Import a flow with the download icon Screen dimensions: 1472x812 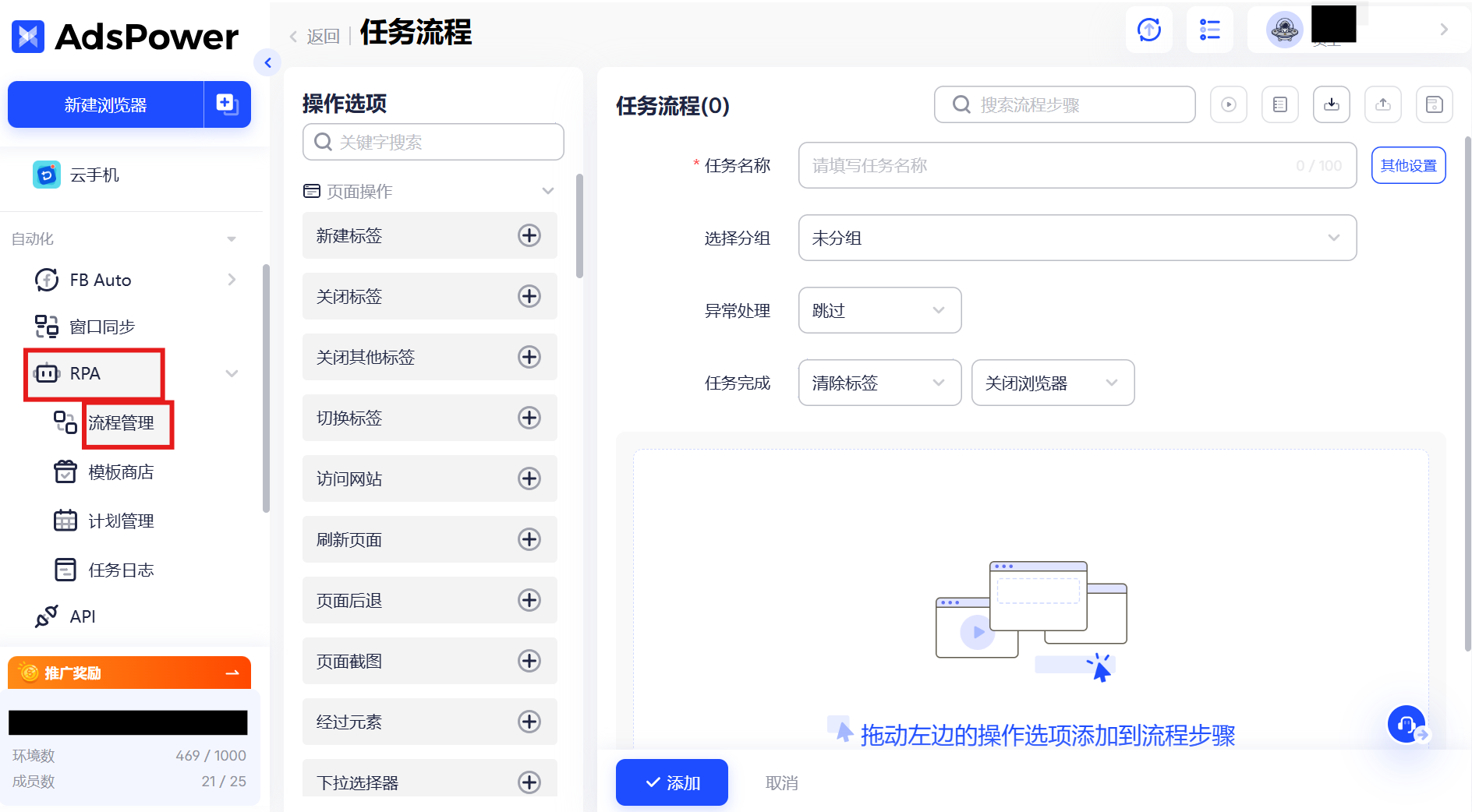[x=1331, y=104]
